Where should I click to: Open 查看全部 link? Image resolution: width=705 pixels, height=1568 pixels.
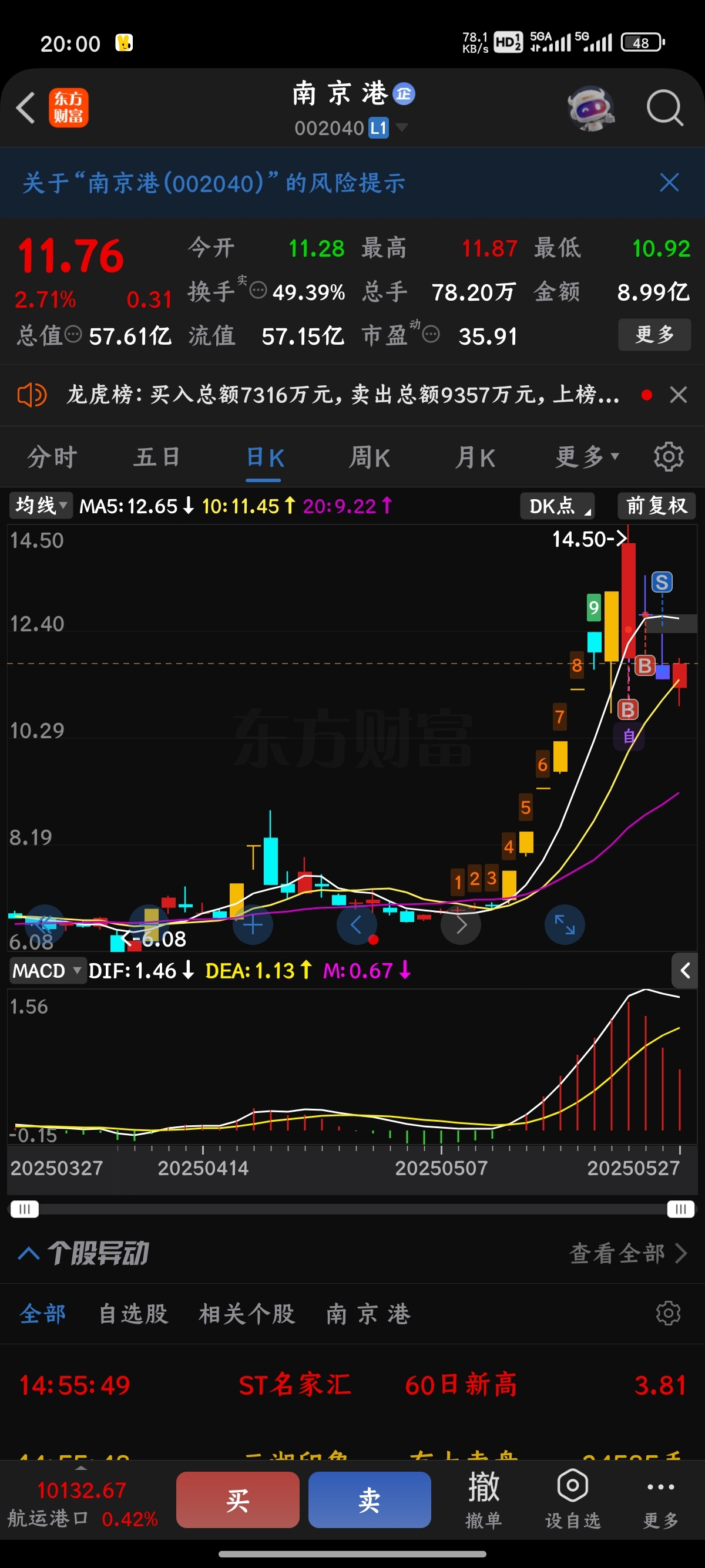coord(627,1253)
